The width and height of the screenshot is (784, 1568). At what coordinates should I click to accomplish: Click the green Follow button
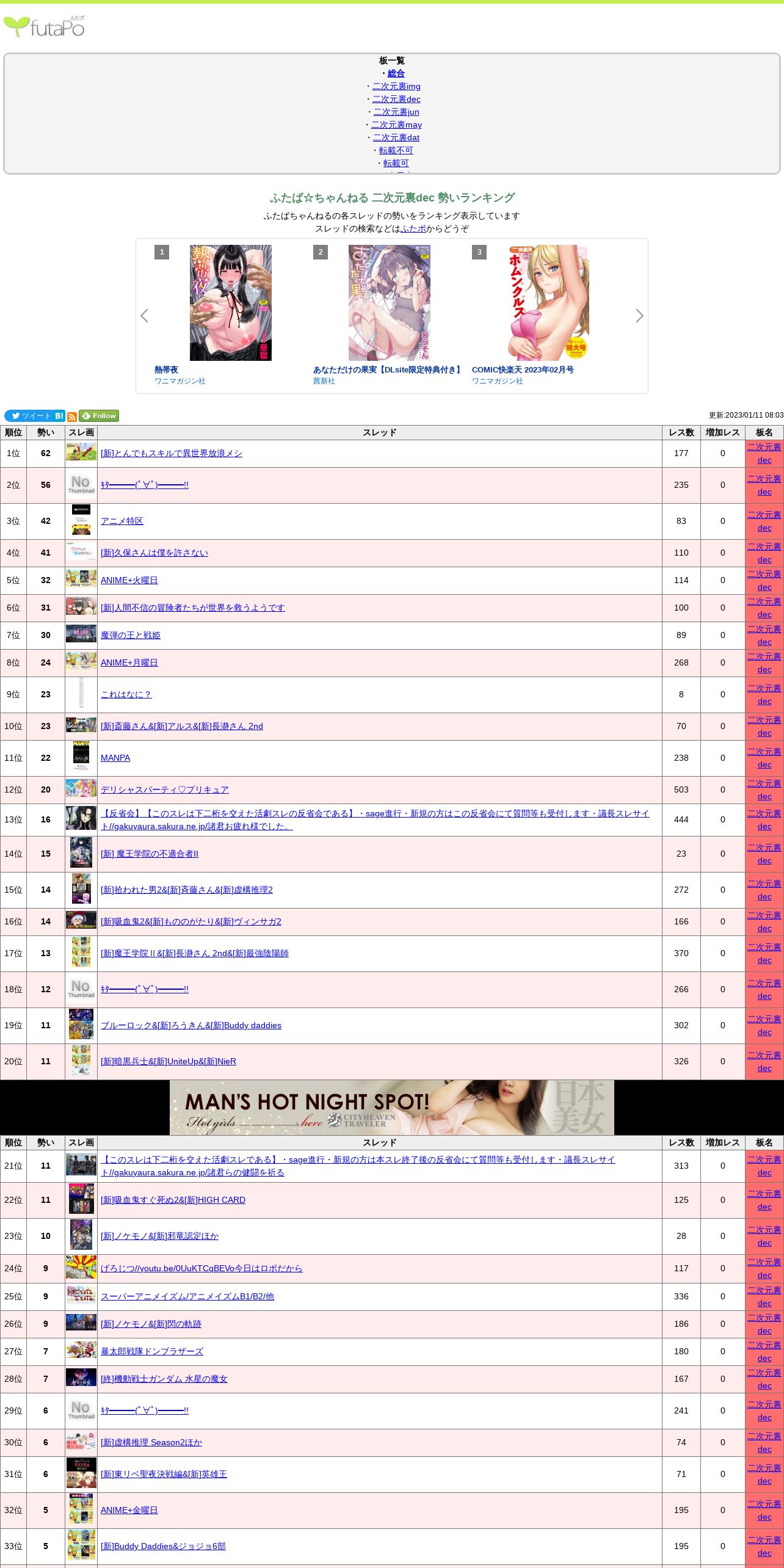99,416
